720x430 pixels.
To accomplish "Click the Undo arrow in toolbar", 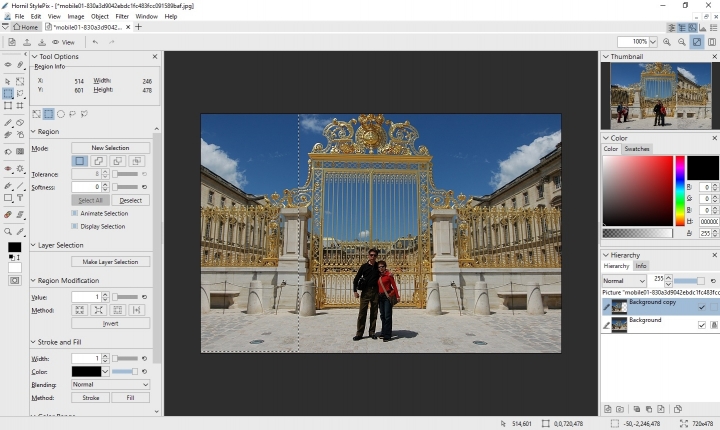I will coord(96,42).
